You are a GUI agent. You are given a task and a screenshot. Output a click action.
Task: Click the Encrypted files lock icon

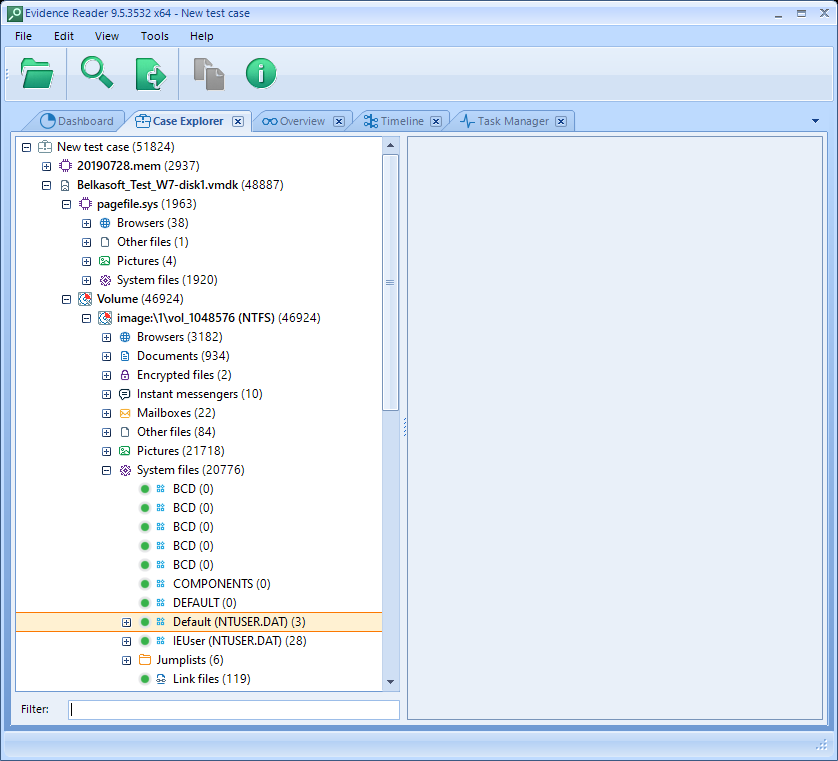(x=125, y=375)
